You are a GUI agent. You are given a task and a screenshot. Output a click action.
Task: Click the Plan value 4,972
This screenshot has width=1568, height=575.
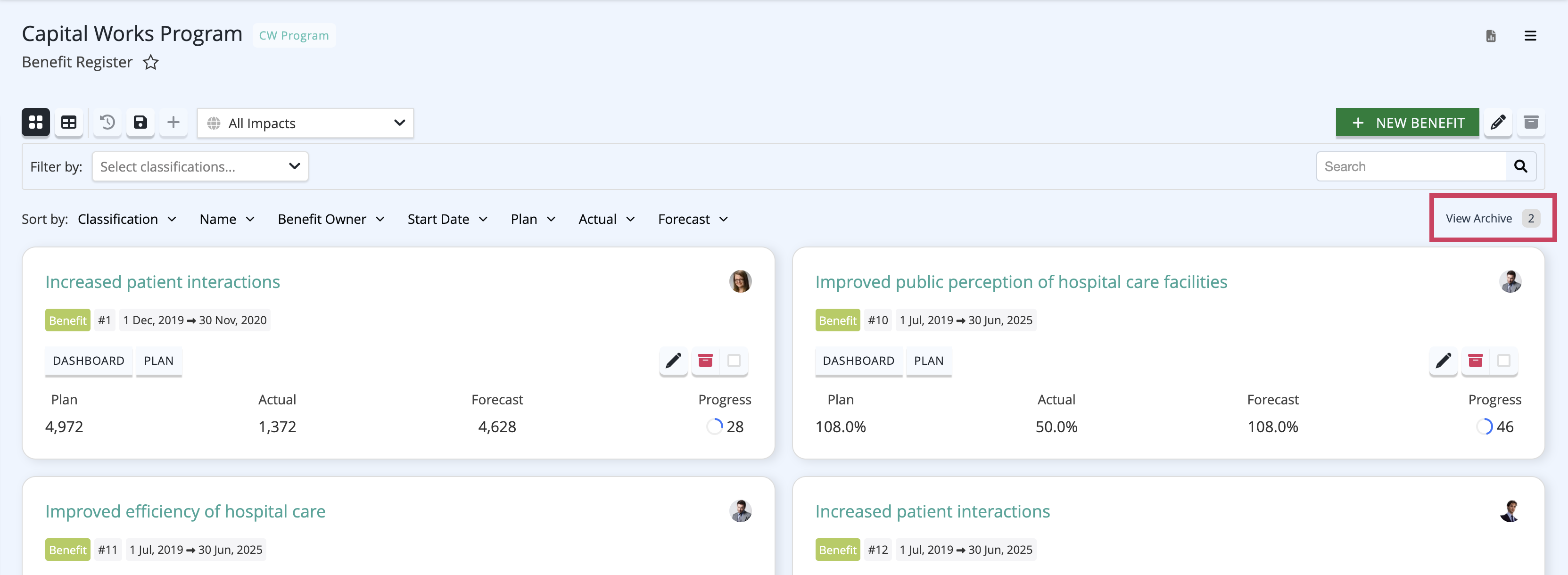point(64,427)
